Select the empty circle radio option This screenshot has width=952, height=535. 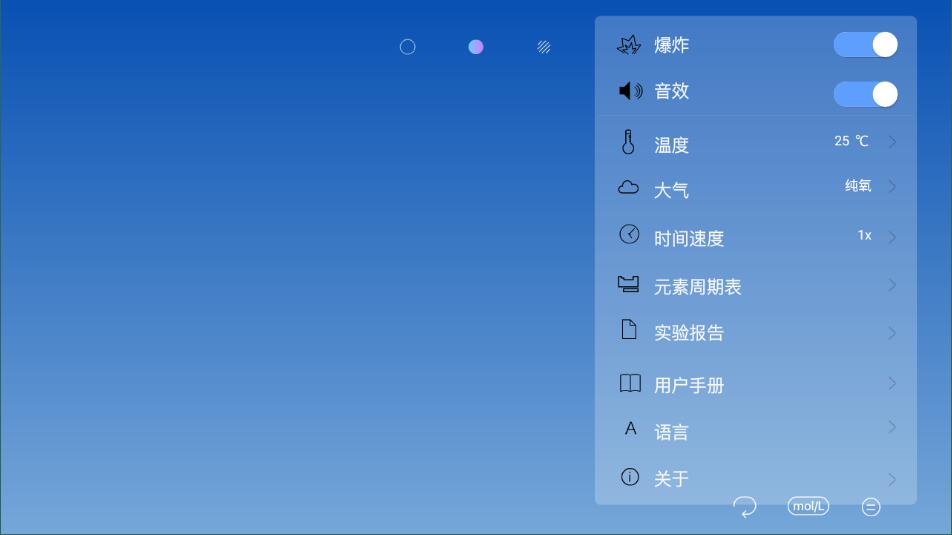408,47
